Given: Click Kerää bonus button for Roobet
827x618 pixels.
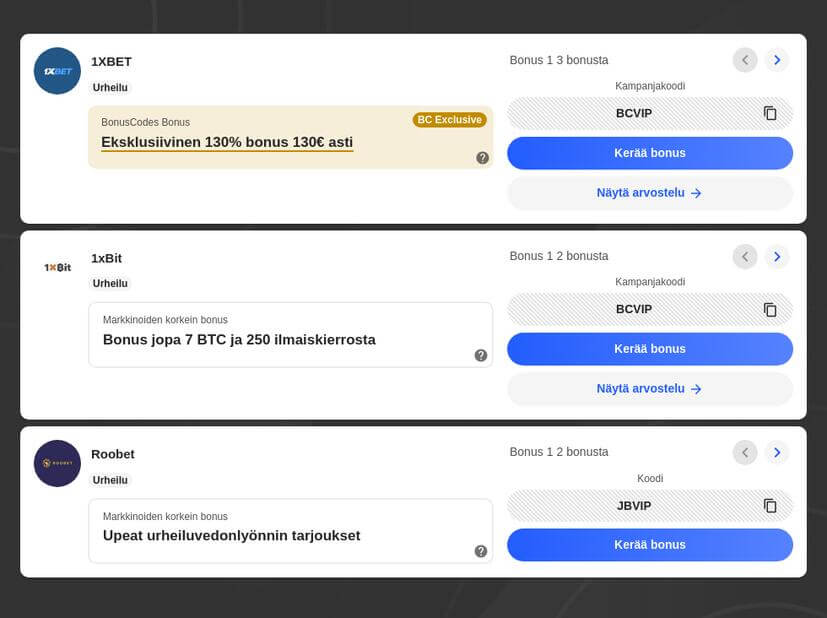Looking at the screenshot, I should click(650, 545).
